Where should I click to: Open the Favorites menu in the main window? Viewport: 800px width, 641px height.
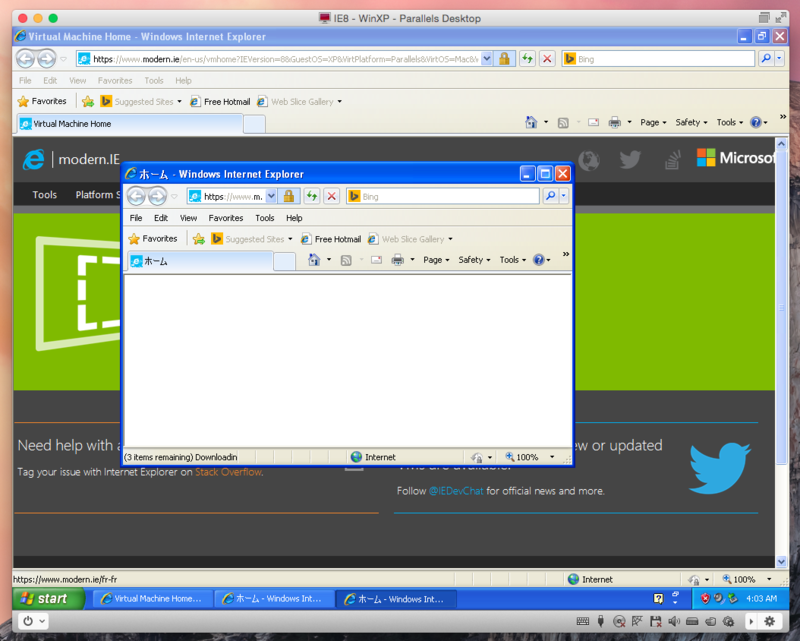pyautogui.click(x=115, y=80)
